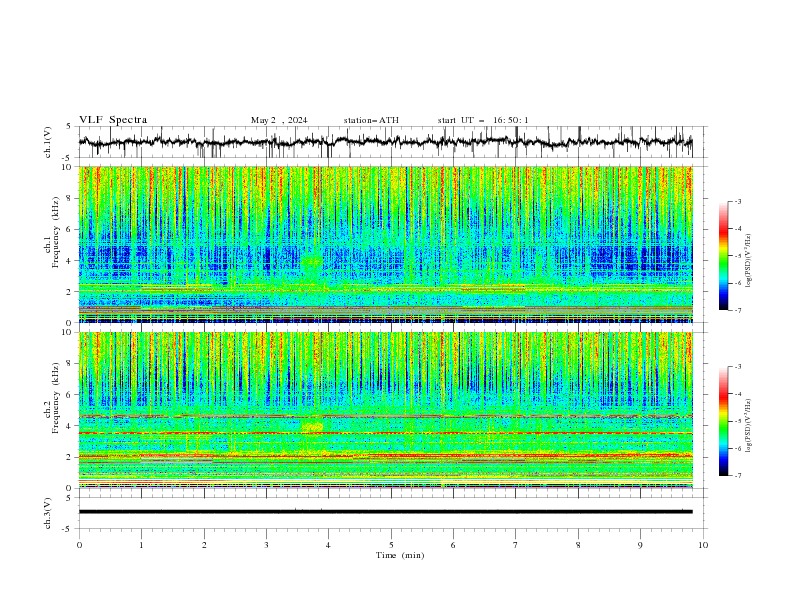792x612 pixels.
Task: Click the time axis tick '5'
Action: pos(391,545)
